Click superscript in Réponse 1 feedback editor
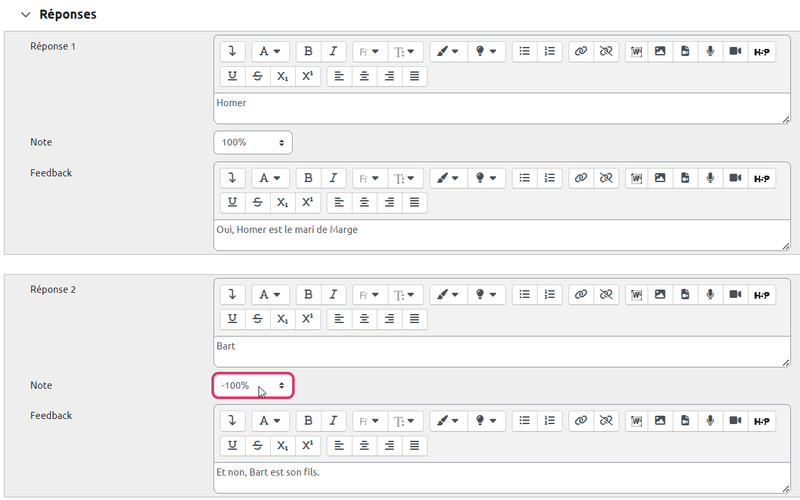 pos(308,202)
